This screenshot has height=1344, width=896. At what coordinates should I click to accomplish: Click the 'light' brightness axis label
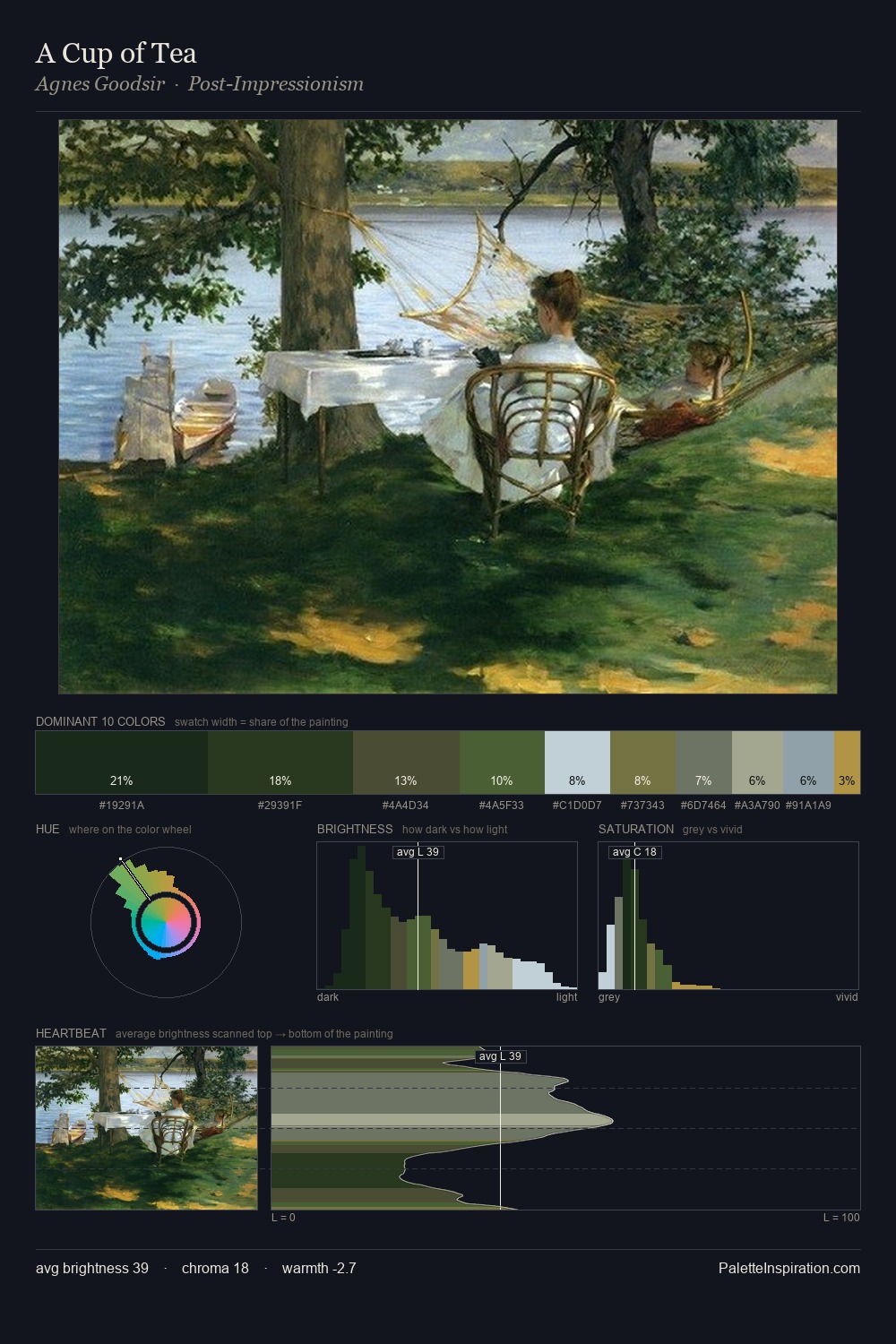click(x=566, y=997)
